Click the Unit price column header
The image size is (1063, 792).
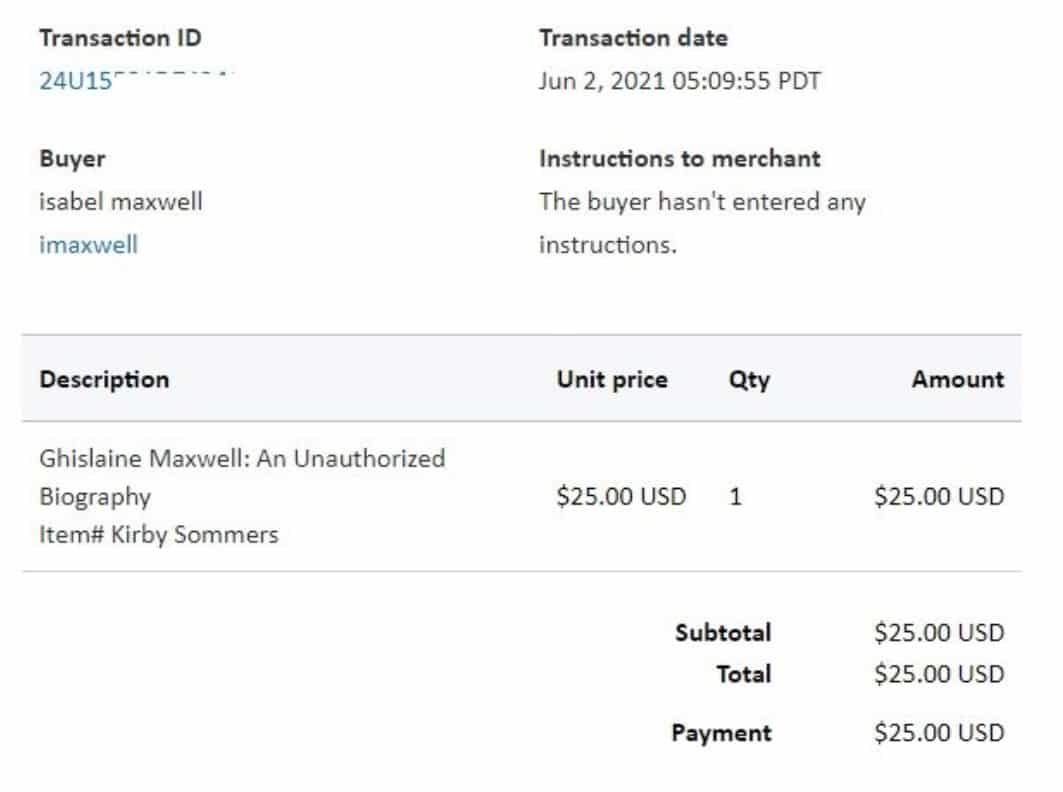[611, 379]
